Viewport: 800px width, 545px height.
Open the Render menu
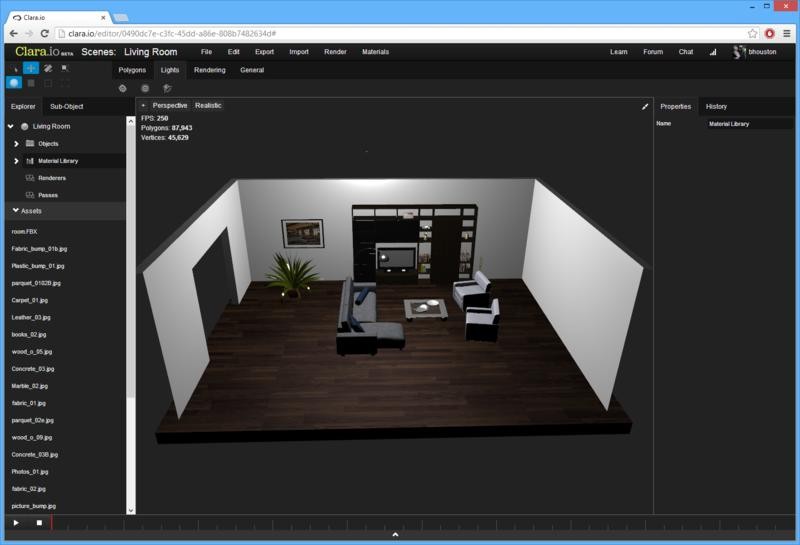click(x=335, y=52)
